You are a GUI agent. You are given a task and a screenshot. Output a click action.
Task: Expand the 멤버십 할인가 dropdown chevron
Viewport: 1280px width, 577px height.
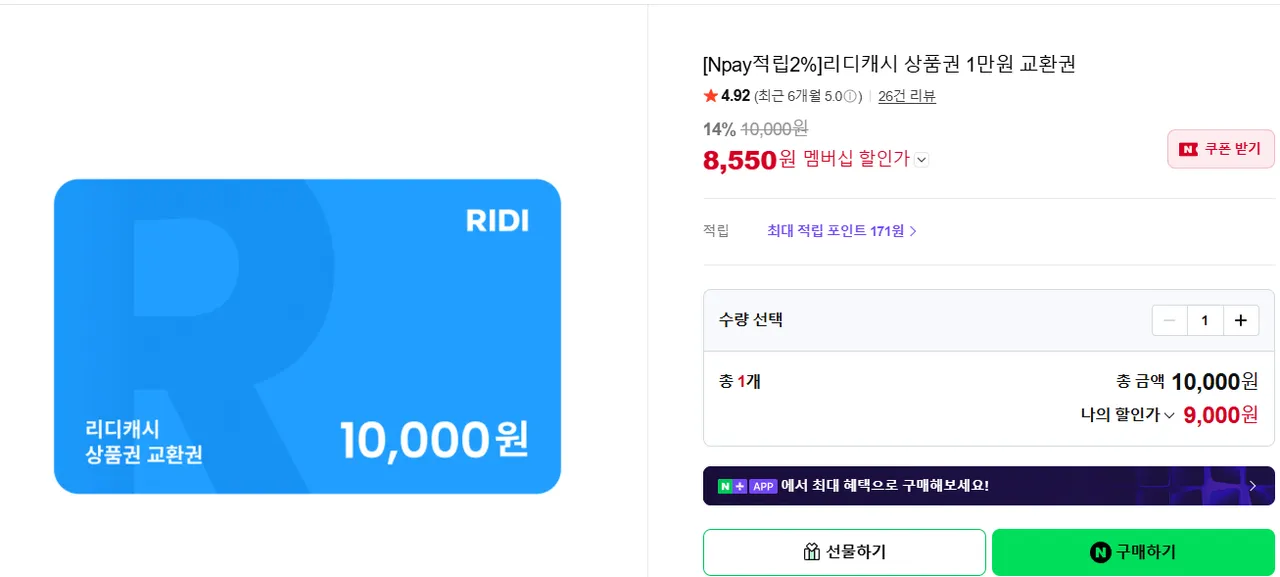(922, 160)
